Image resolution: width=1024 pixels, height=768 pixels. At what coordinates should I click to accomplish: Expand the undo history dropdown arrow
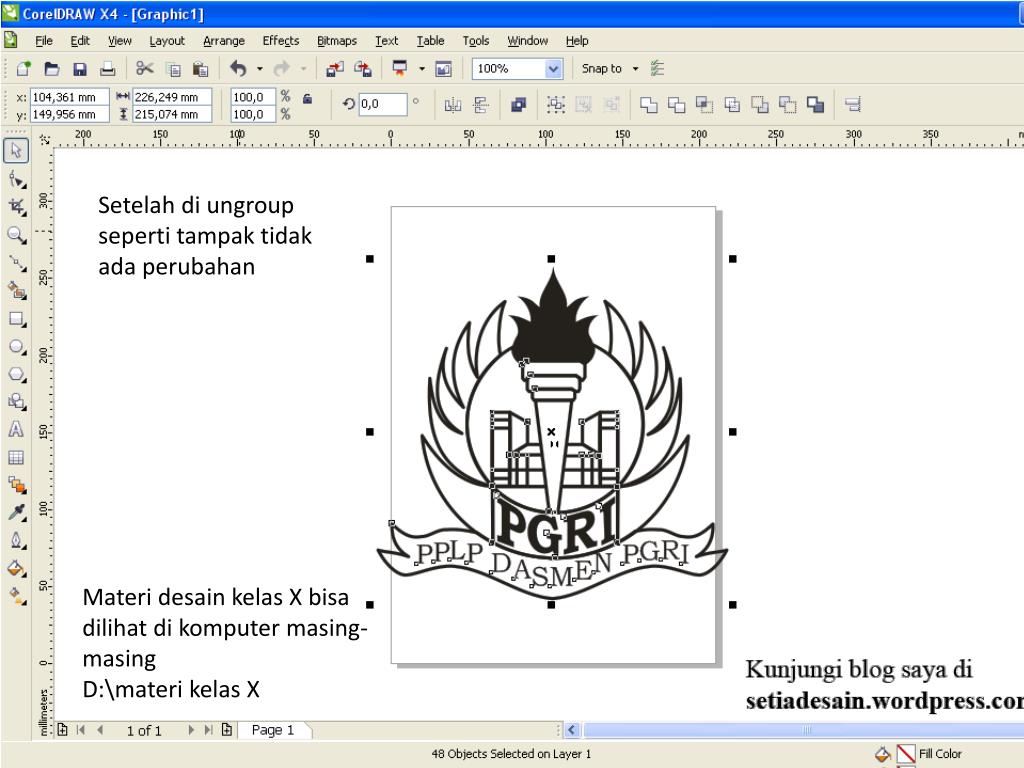coord(259,69)
